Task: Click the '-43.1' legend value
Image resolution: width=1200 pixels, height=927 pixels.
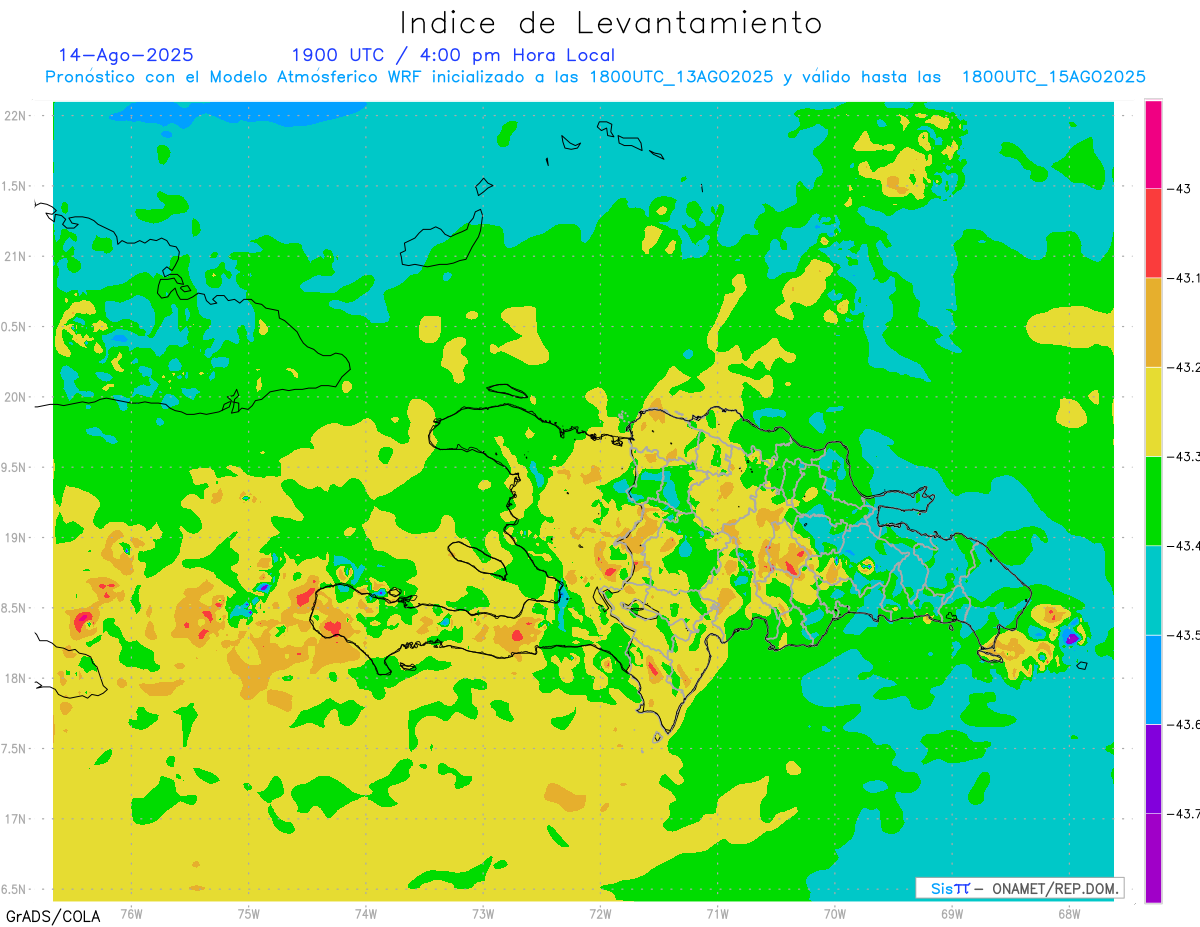Action: pyautogui.click(x=1183, y=278)
